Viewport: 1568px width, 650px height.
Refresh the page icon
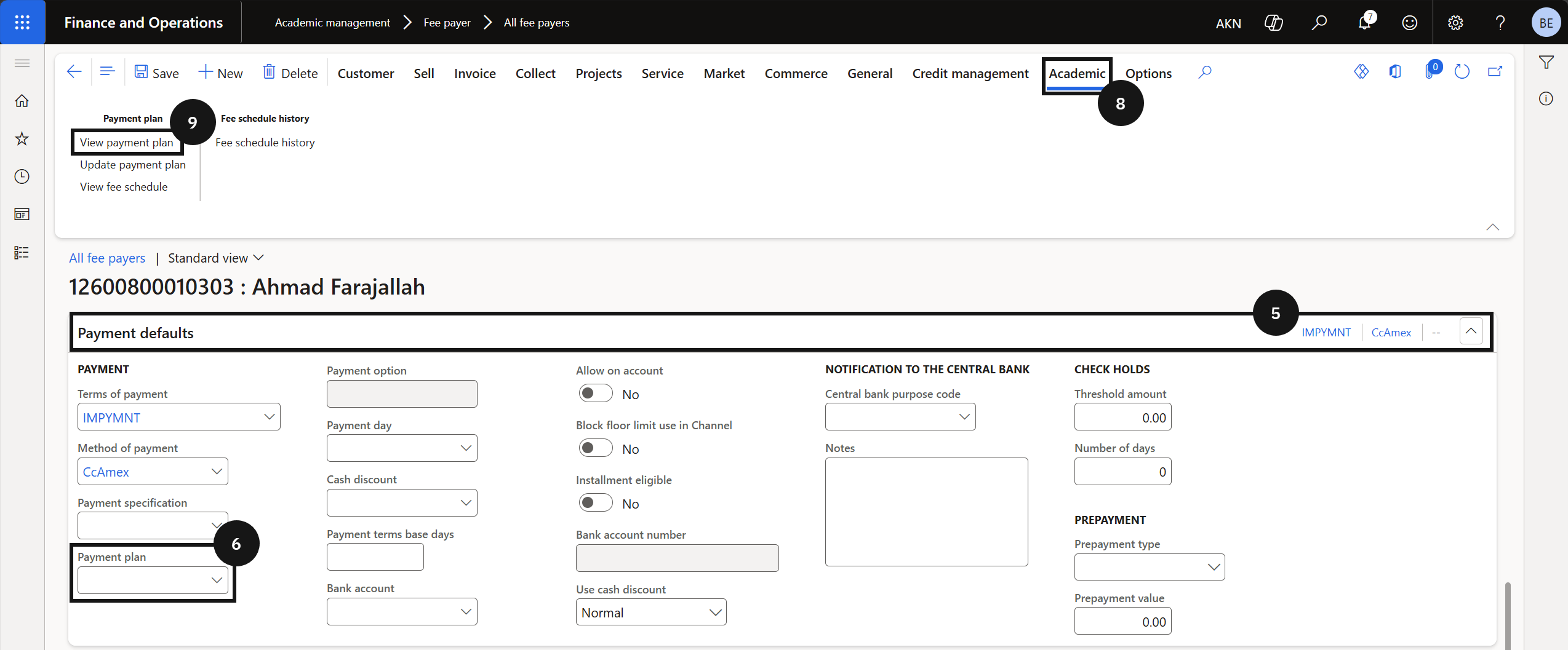pos(1462,72)
